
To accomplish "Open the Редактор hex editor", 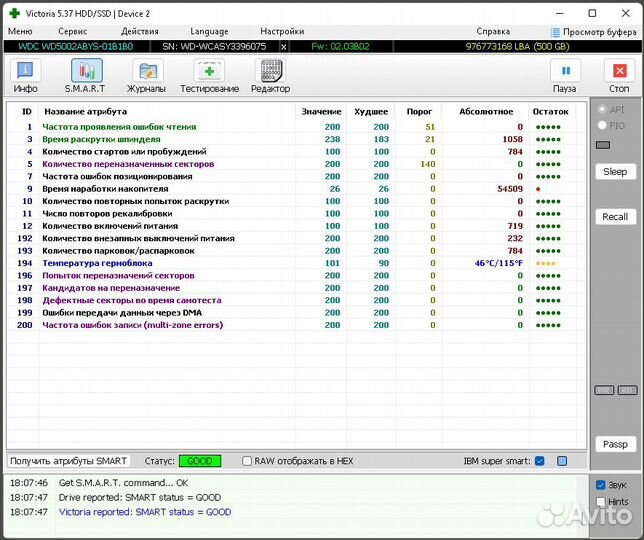I will click(x=270, y=76).
